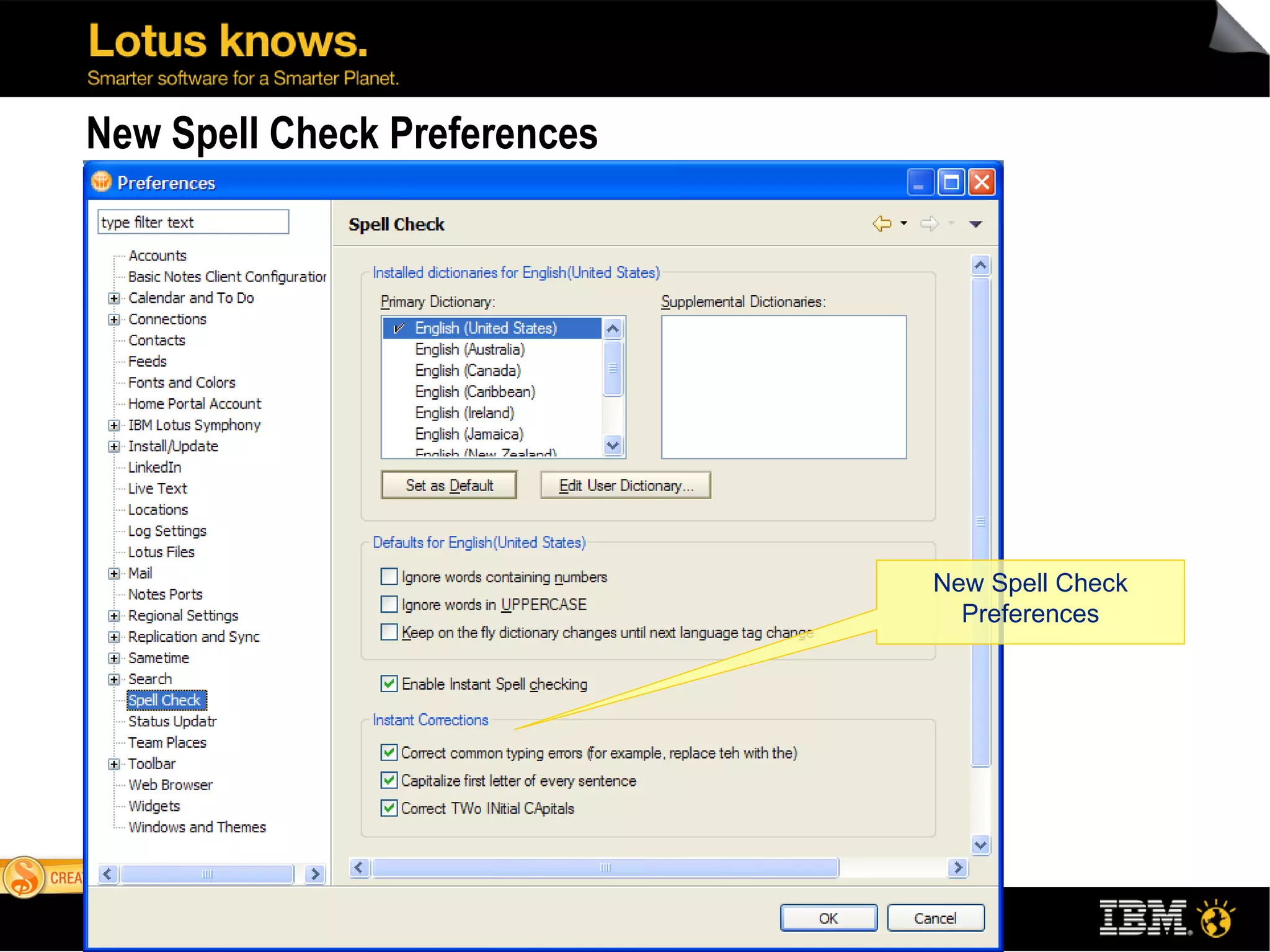Click primary dictionary list scrollbar thumb
The height and width of the screenshot is (952, 1270).
click(x=613, y=368)
